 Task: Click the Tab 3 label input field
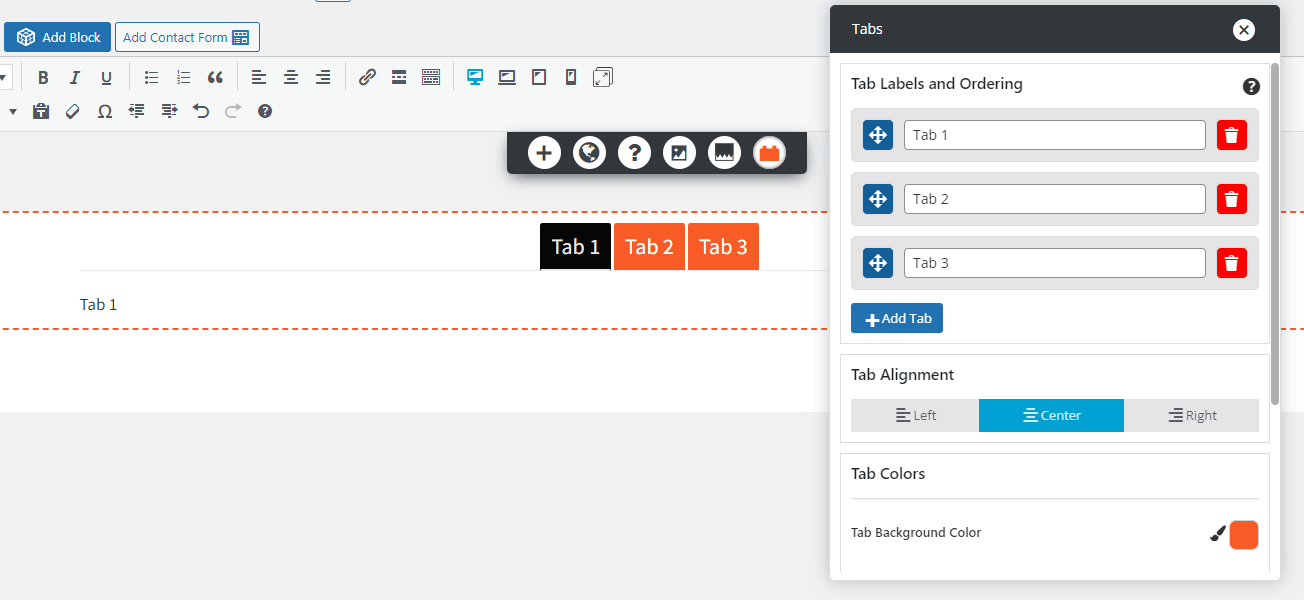(1054, 263)
